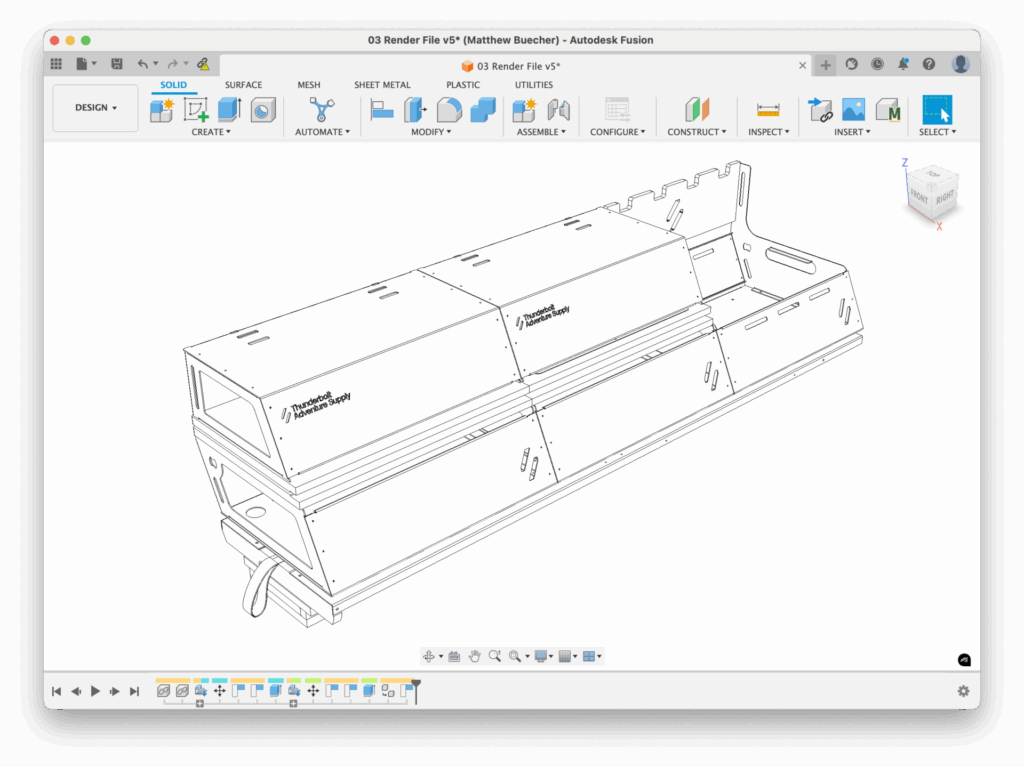Expand the CREATE dropdown menu
The image size is (1024, 767).
(x=211, y=132)
